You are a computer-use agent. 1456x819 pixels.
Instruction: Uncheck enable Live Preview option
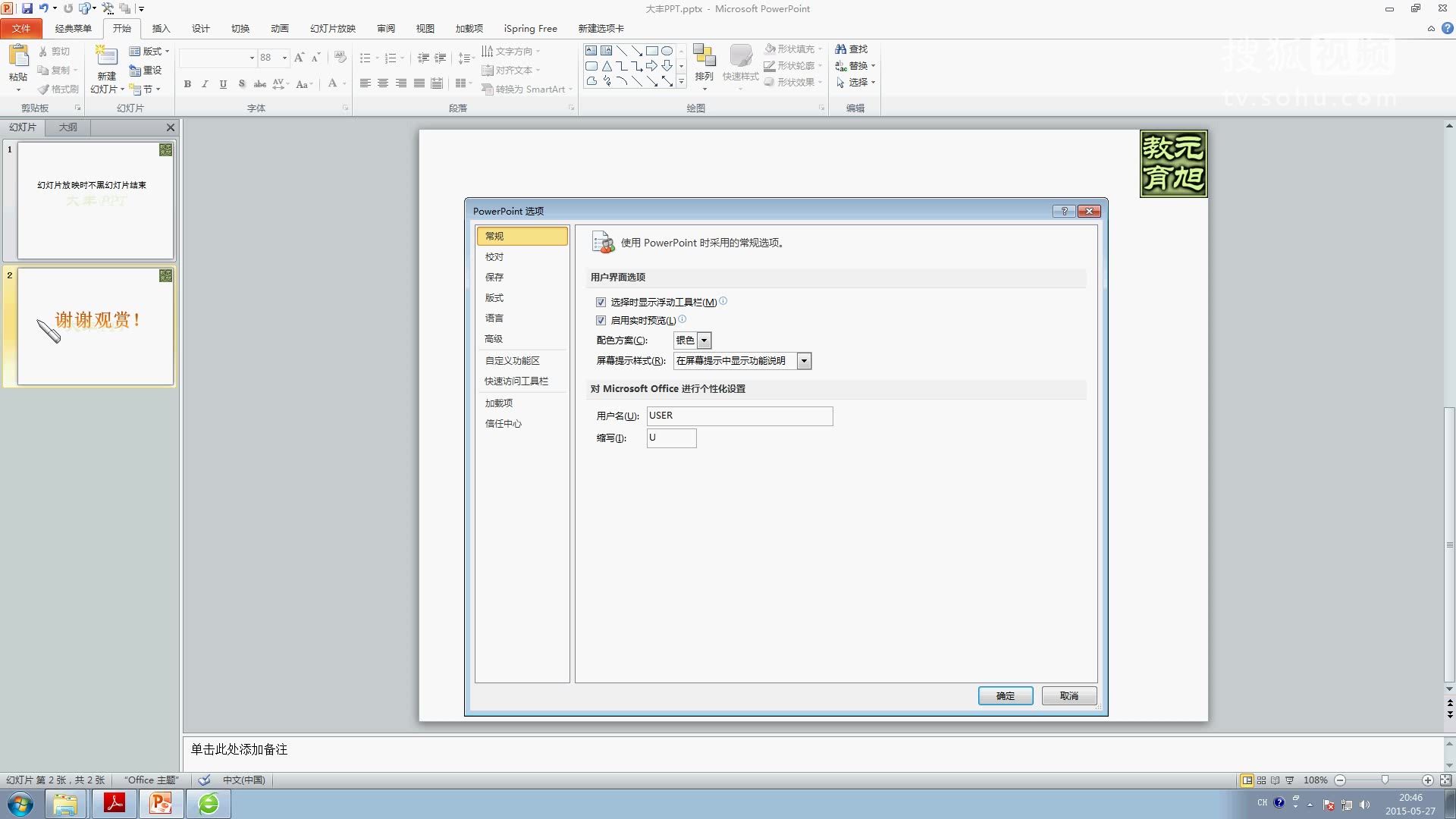pos(601,320)
